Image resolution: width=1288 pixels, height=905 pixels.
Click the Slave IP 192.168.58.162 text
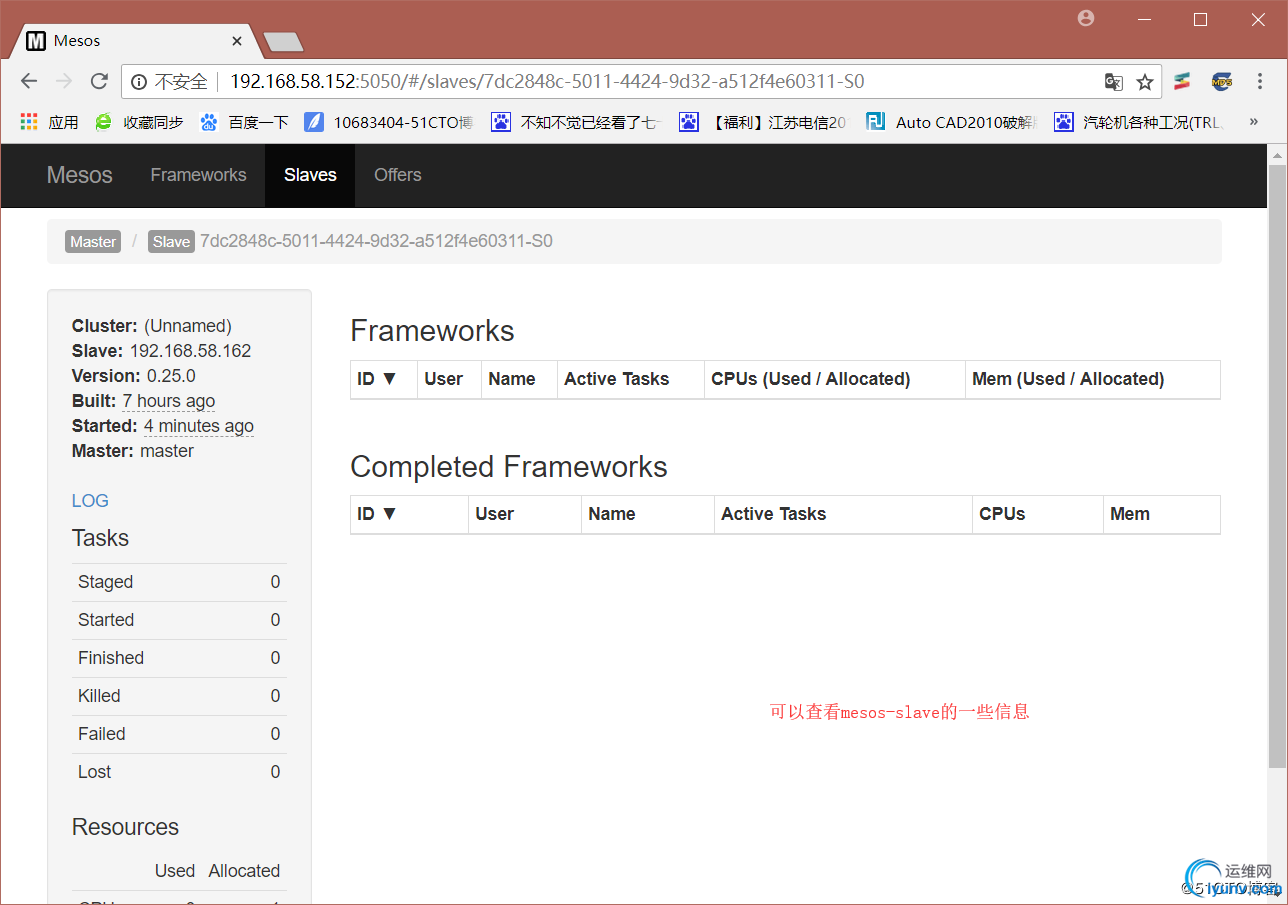click(x=190, y=351)
